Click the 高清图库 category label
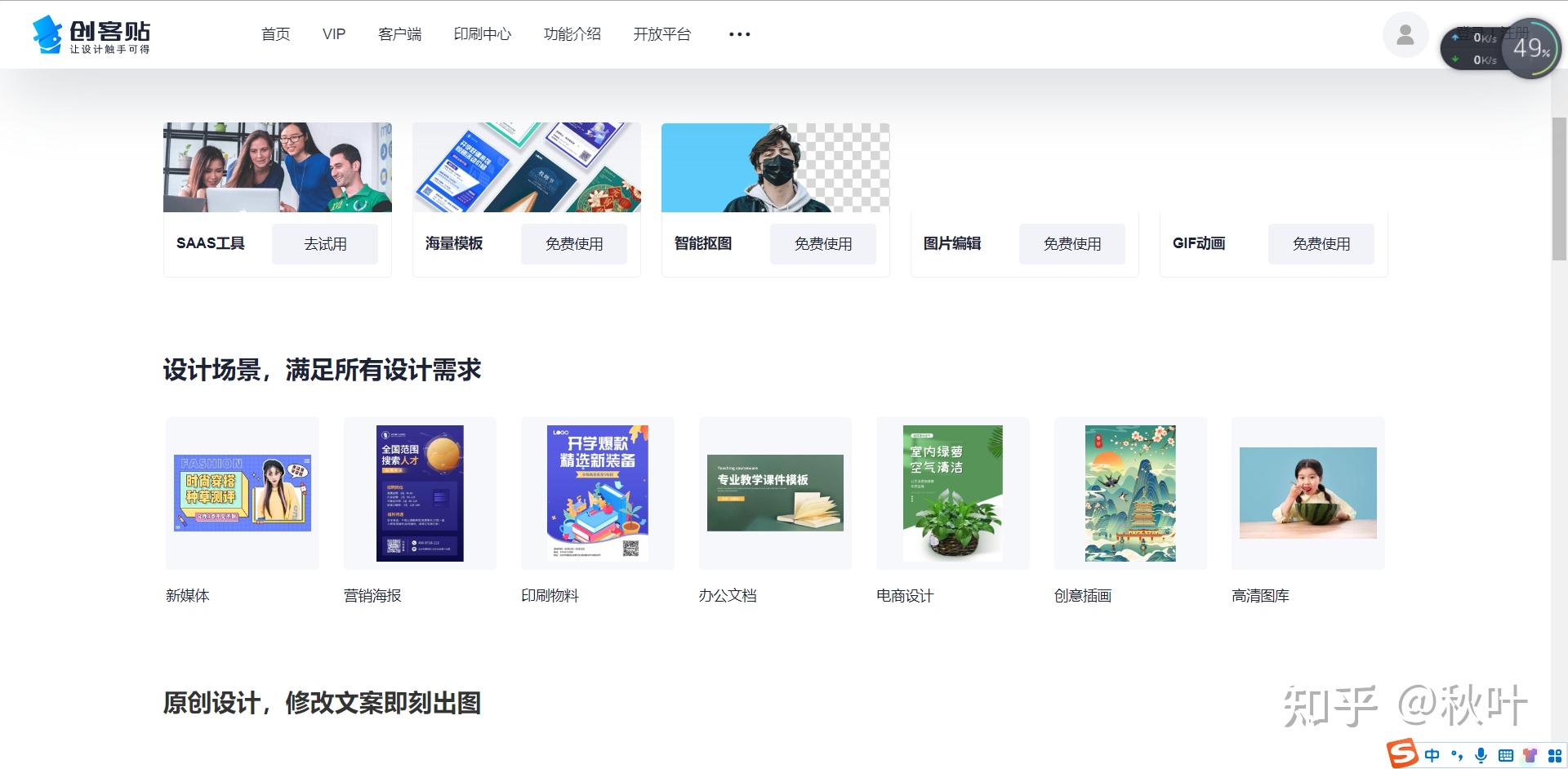Image resolution: width=1568 pixels, height=769 pixels. pos(1261,596)
